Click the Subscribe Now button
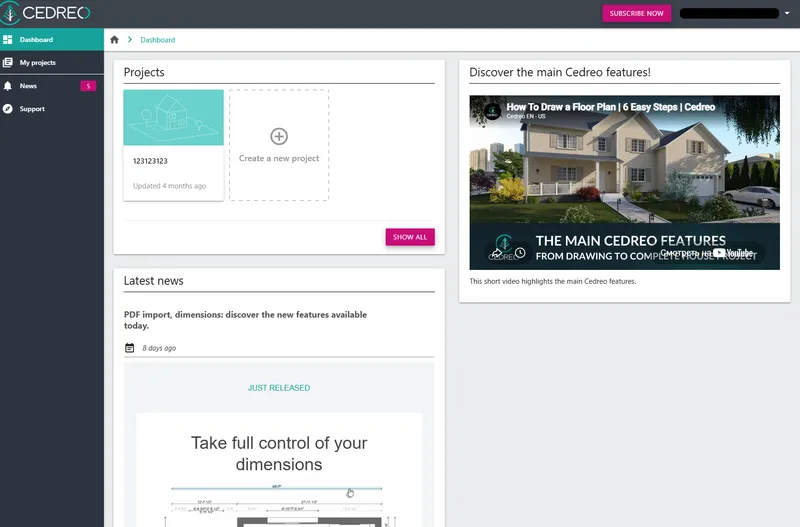This screenshot has width=800, height=527. coord(636,13)
